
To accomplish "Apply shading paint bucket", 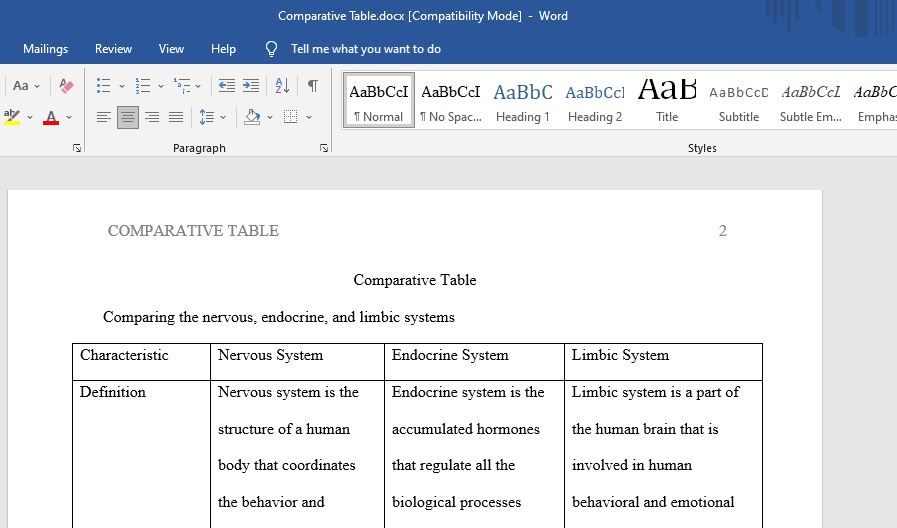I will coord(252,117).
